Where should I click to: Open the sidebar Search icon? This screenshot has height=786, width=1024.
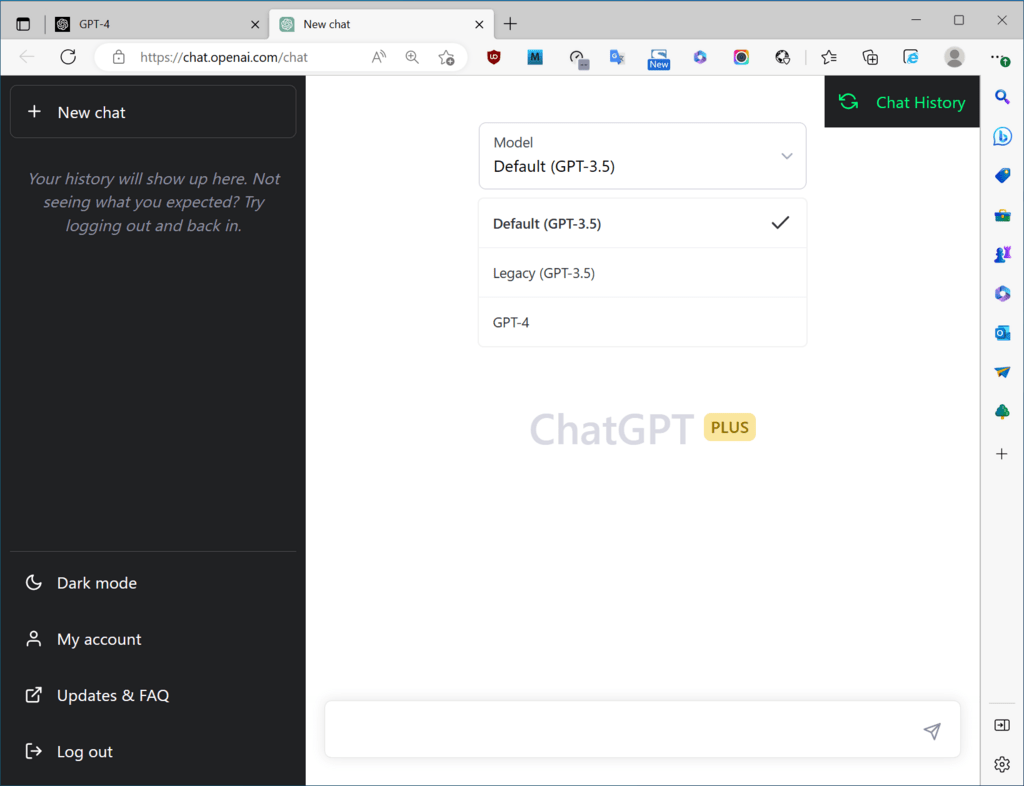tap(1002, 97)
